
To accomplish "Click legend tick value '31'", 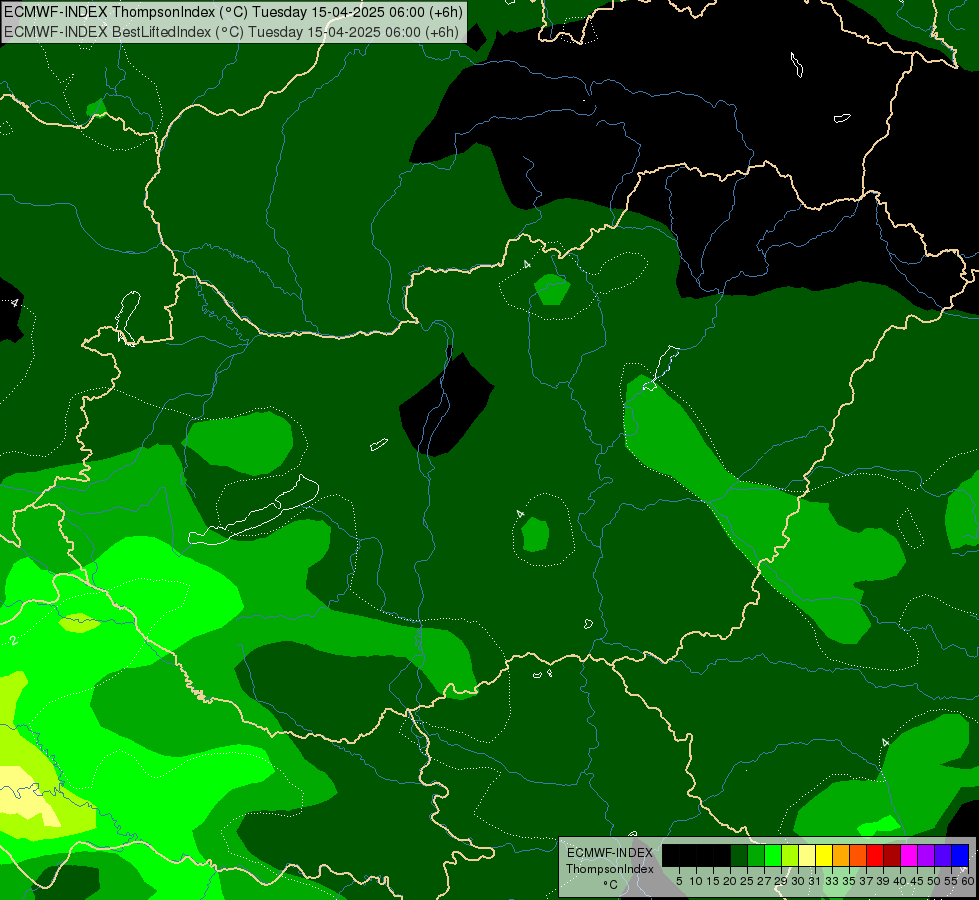I will click(815, 881).
